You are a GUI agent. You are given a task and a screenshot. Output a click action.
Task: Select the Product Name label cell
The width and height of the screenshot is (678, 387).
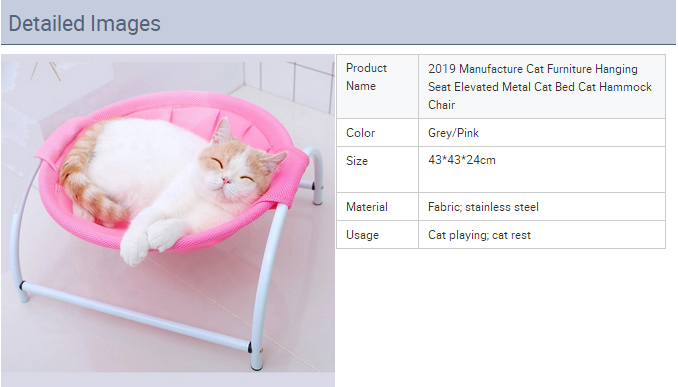[x=377, y=86]
